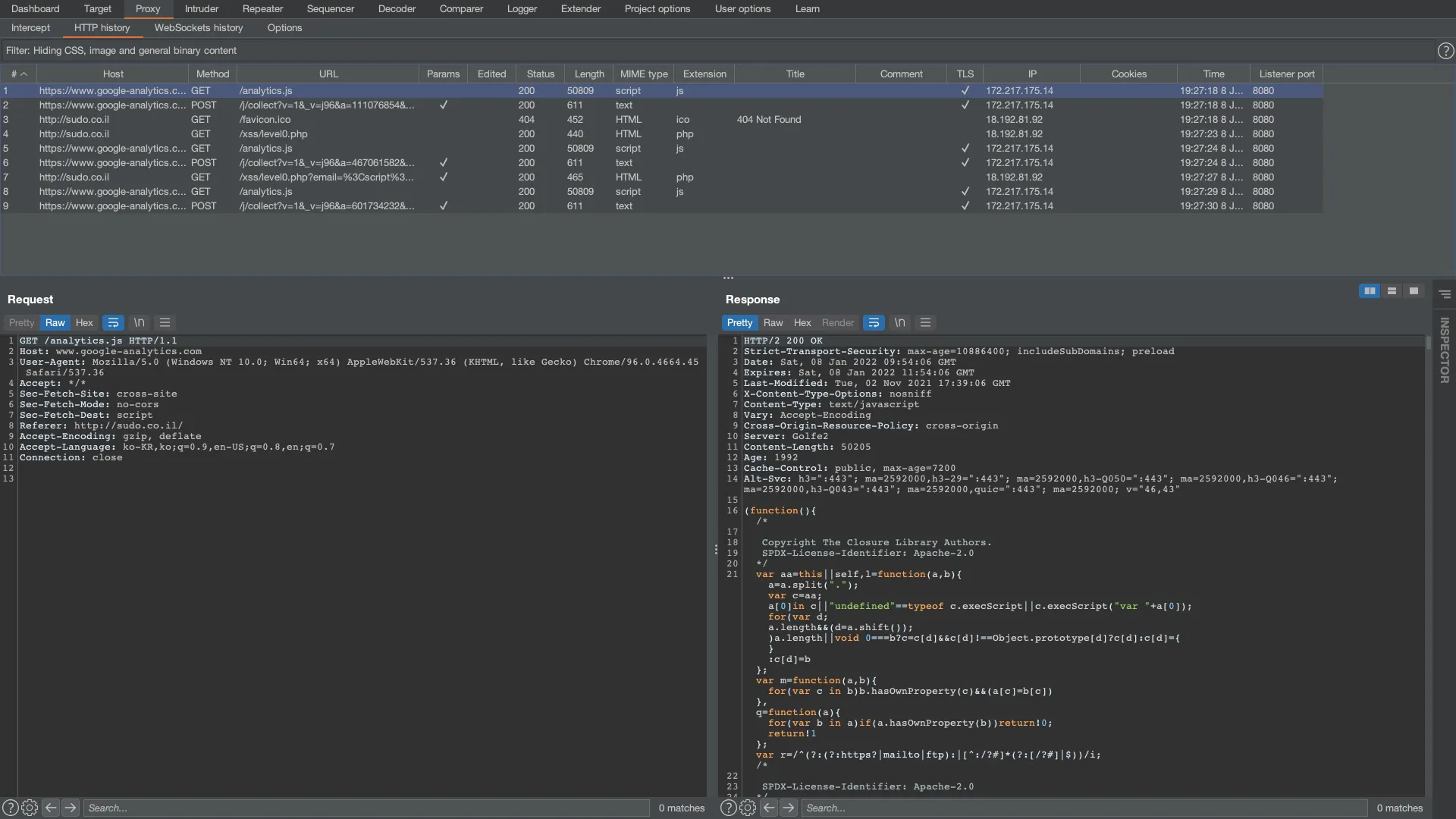Click the Response search input field
Screen dimensions: 1456x819
coord(1084,808)
